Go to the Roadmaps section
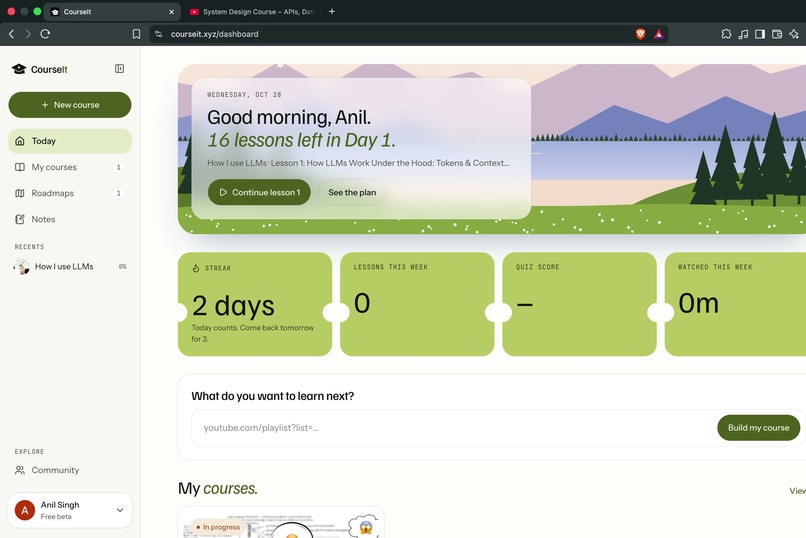 70,193
